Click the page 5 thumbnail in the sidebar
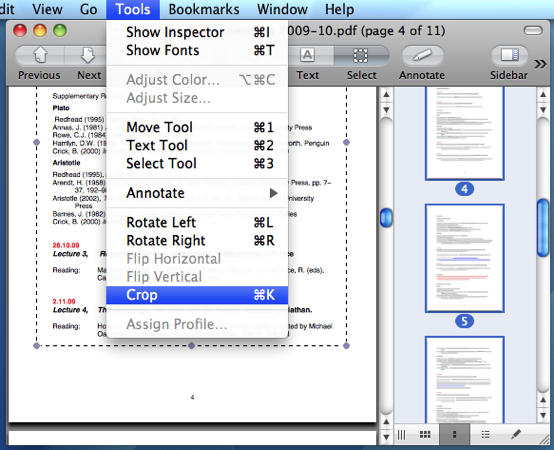 pyautogui.click(x=465, y=258)
